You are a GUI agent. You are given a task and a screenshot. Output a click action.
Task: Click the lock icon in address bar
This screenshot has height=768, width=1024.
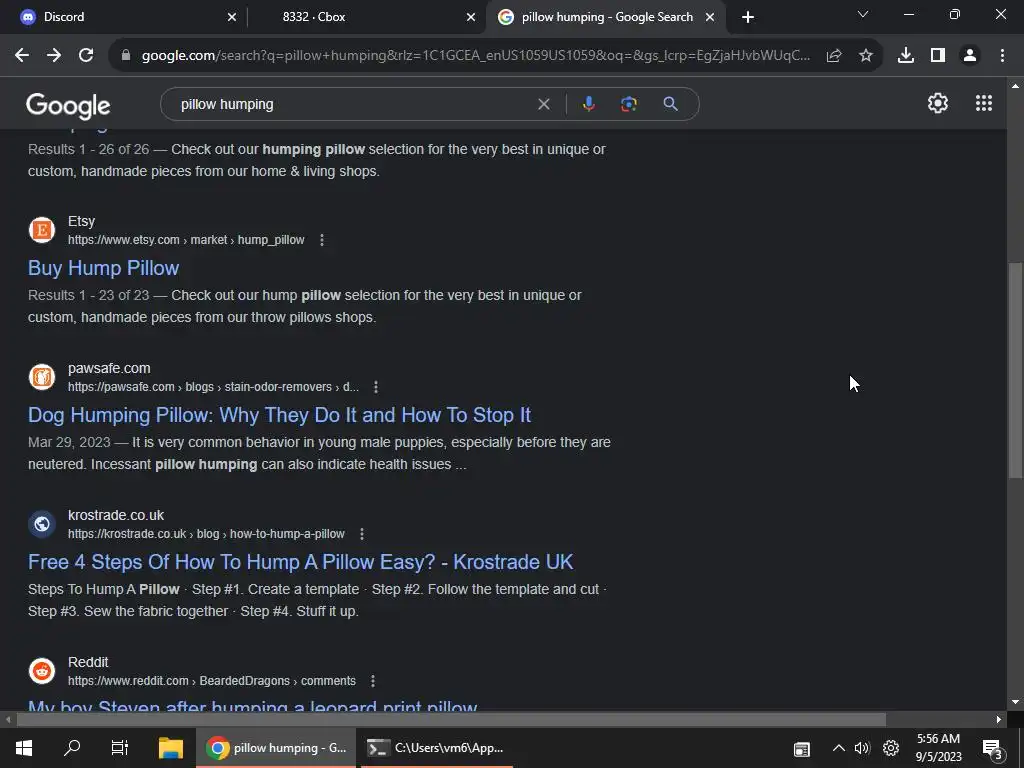coord(126,56)
